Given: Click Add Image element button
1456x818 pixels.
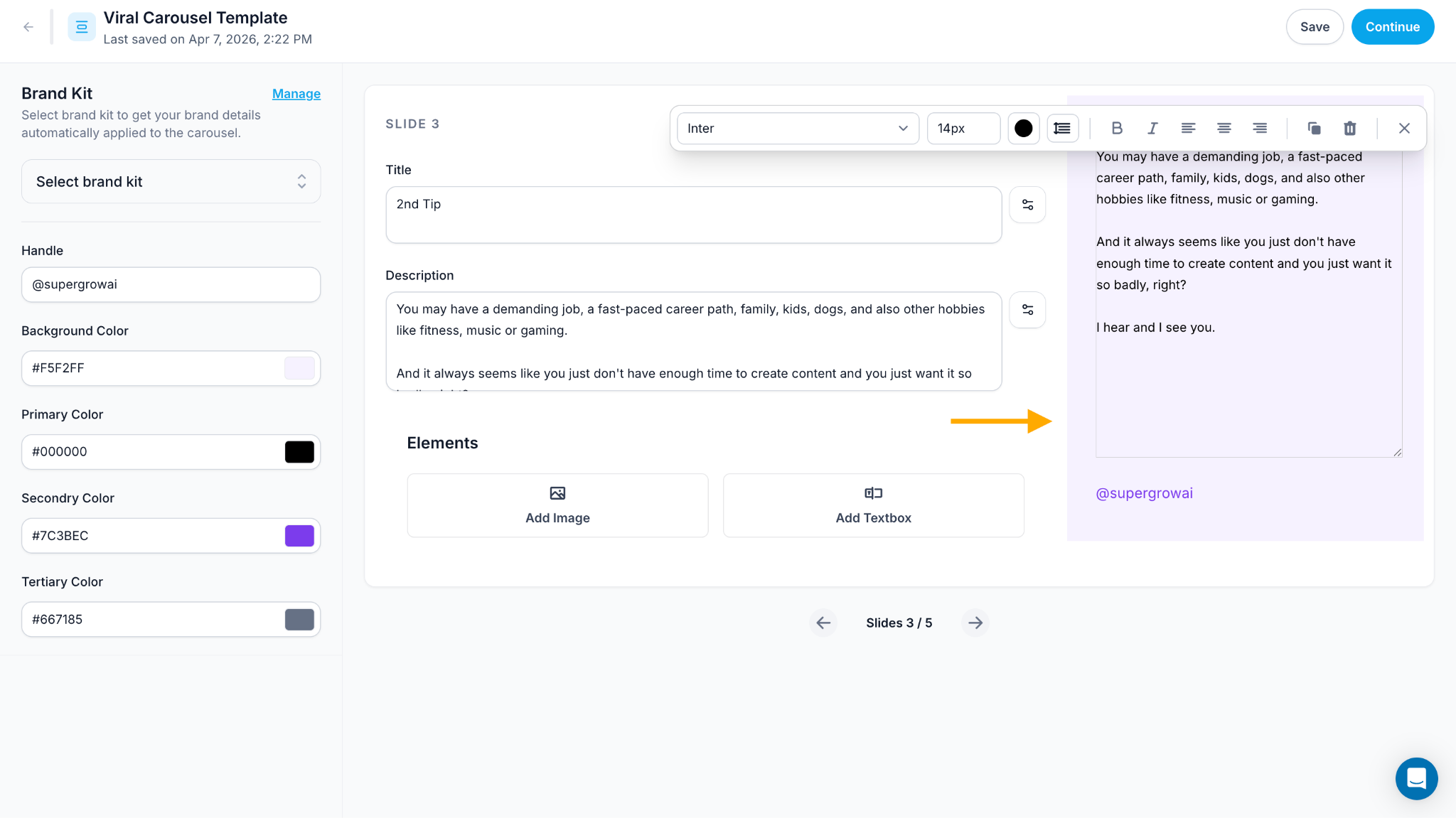Looking at the screenshot, I should click(x=557, y=505).
